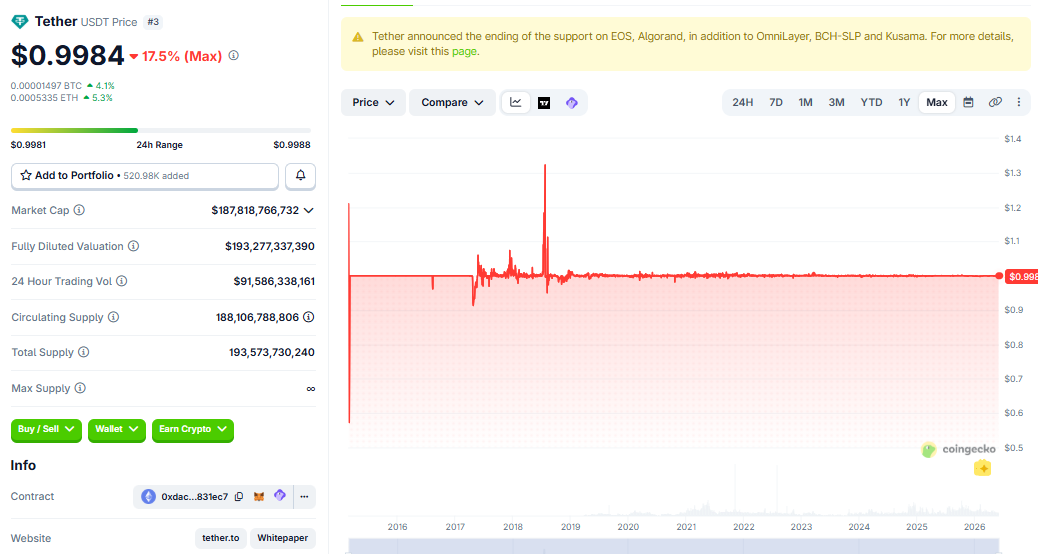The image size is (1038, 554).
Task: Open the Compare dropdown
Action: click(x=452, y=103)
